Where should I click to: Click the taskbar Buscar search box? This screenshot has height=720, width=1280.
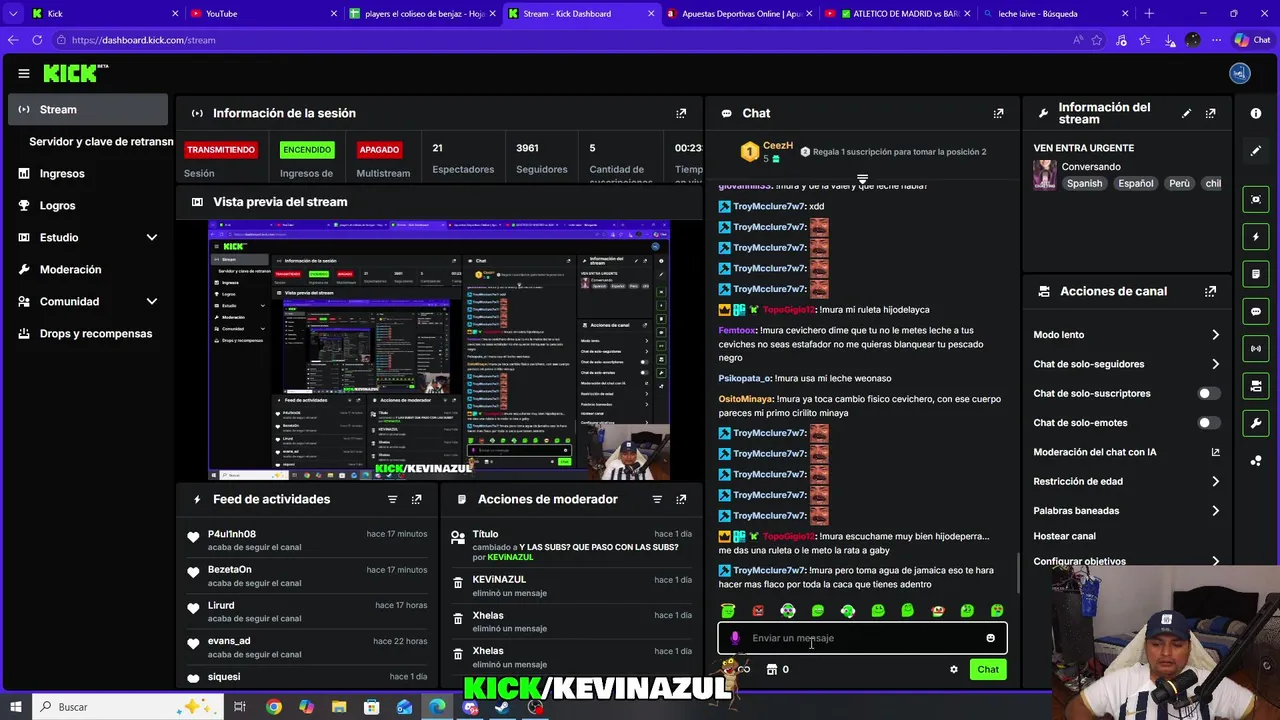(130, 707)
